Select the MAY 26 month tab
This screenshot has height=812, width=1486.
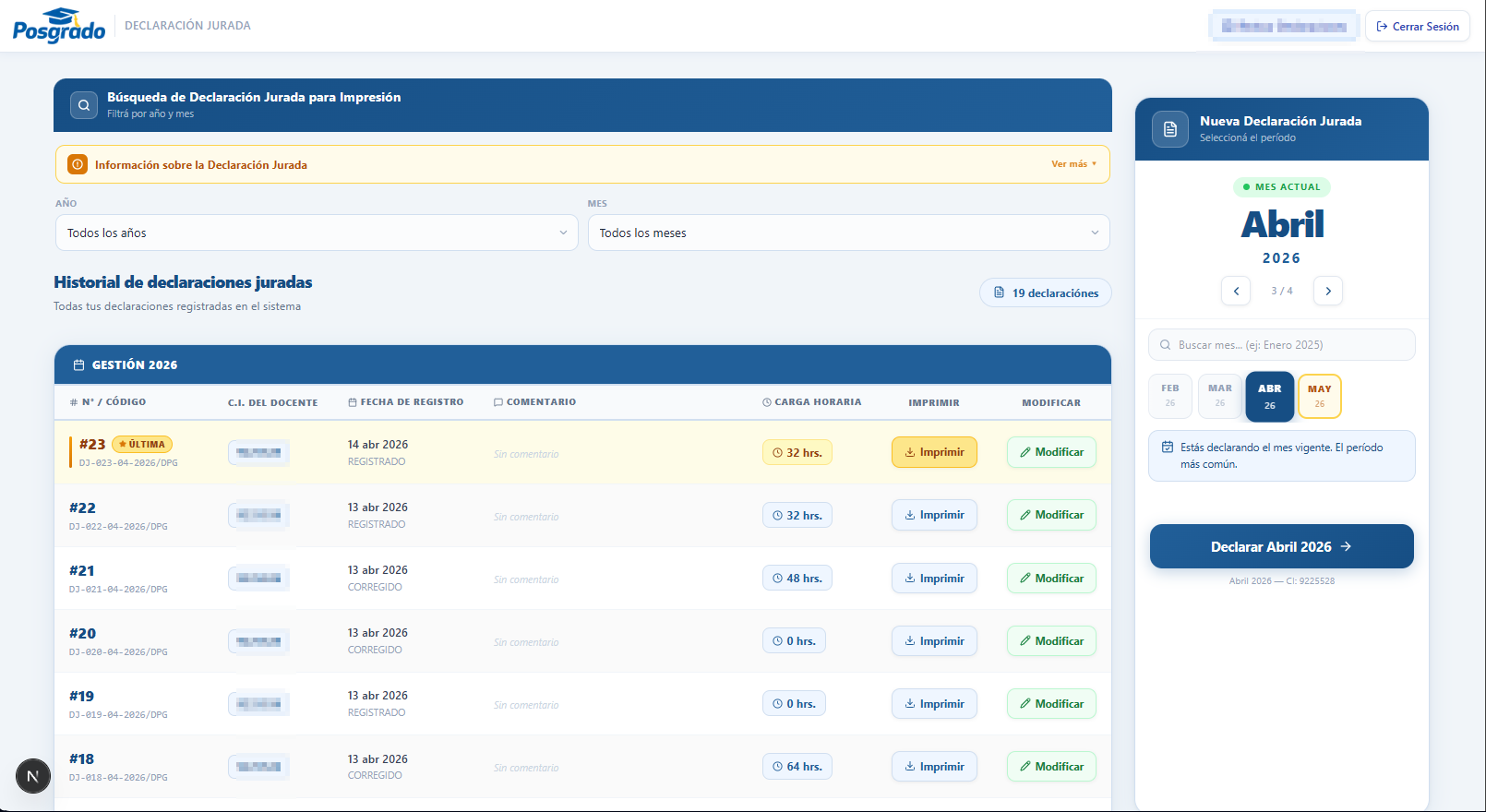click(1319, 396)
